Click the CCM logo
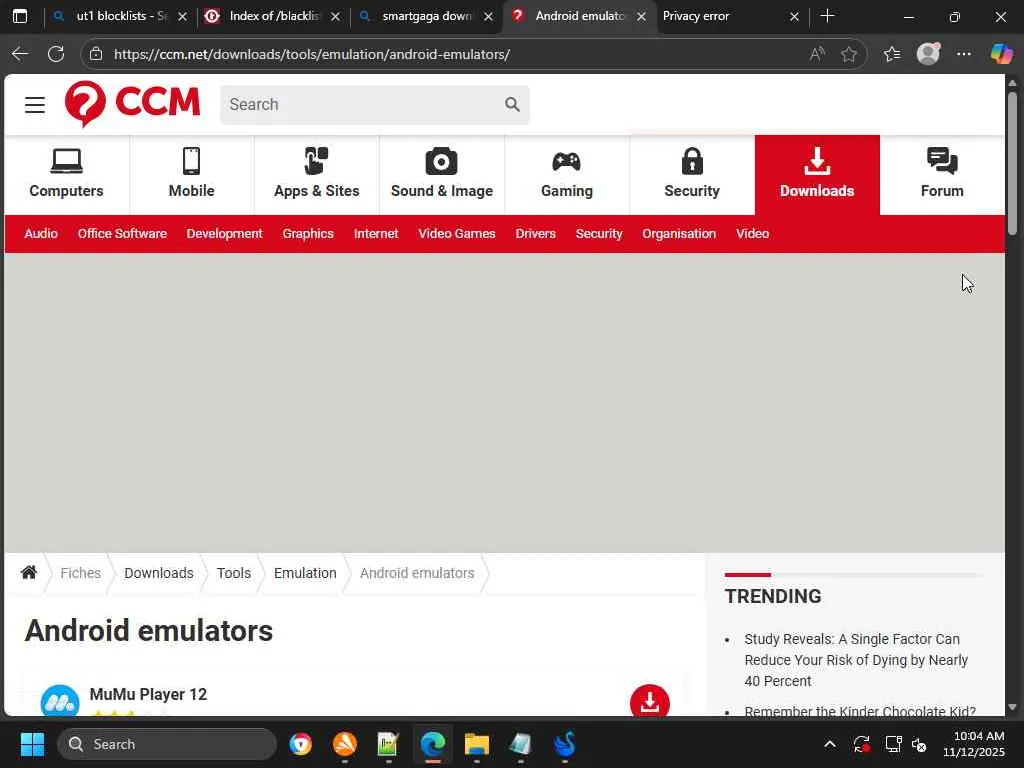1024x768 pixels. click(132, 104)
